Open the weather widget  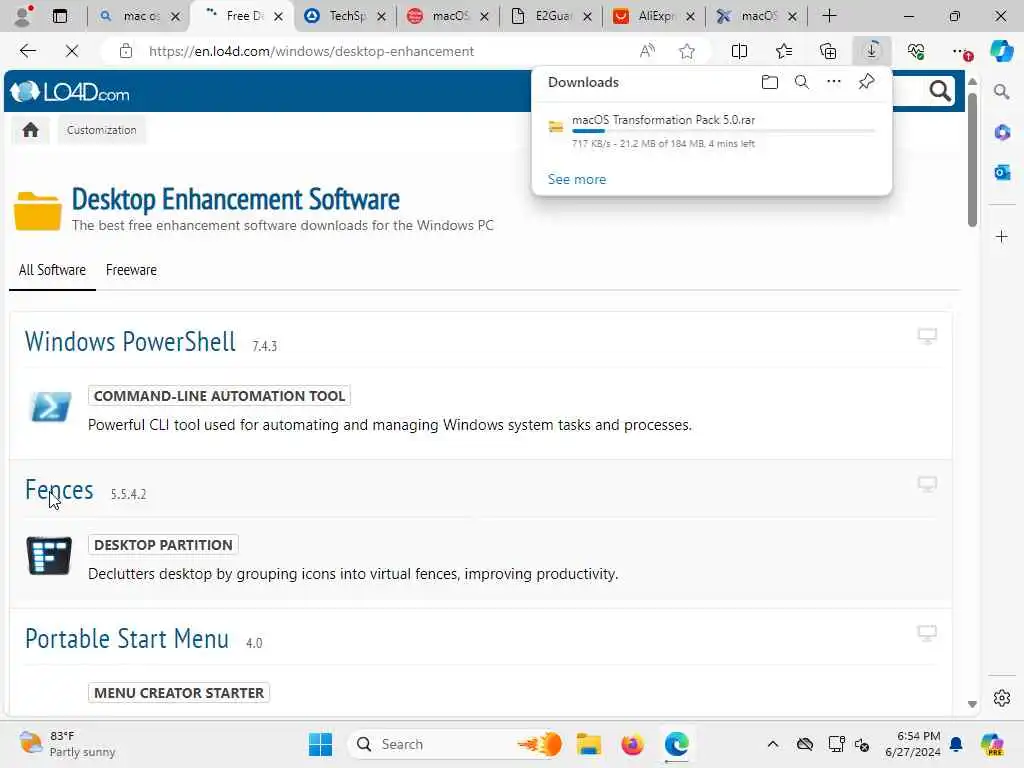point(65,744)
